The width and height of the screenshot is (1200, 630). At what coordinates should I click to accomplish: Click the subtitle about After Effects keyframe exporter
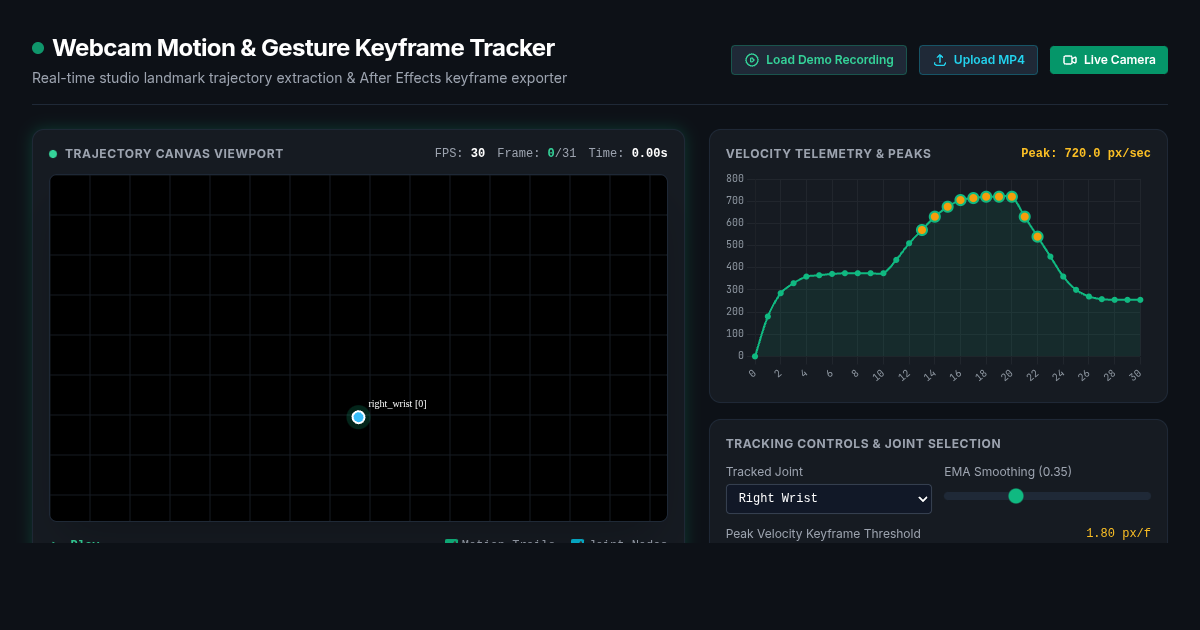click(299, 78)
